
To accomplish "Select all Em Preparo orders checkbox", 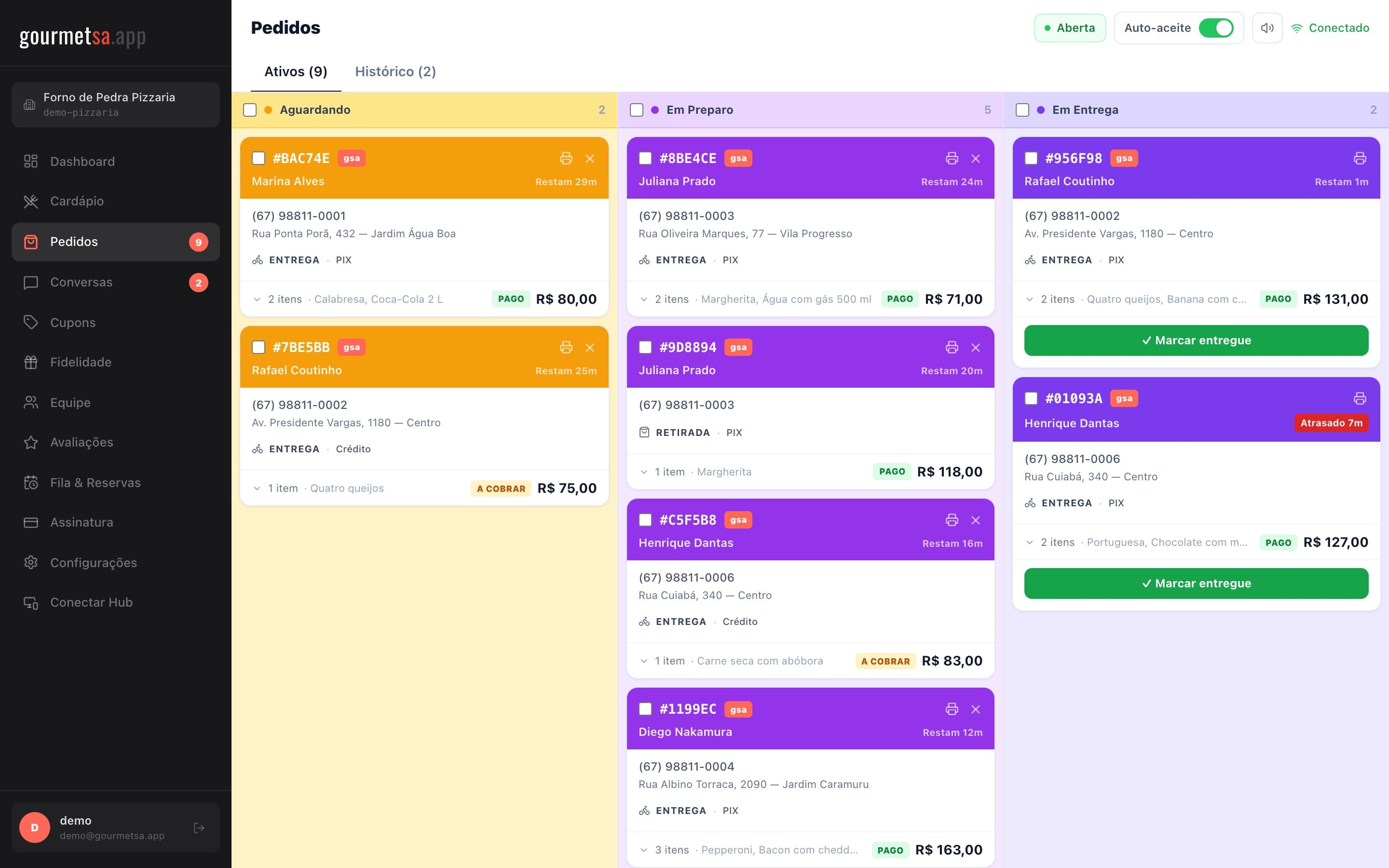I will point(637,109).
